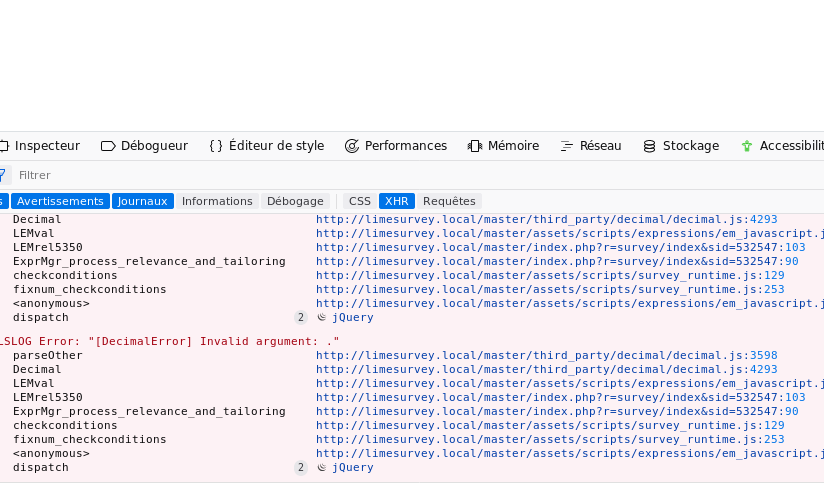The width and height of the screenshot is (824, 484).
Task: Enable the CSS message filter
Action: tap(359, 201)
